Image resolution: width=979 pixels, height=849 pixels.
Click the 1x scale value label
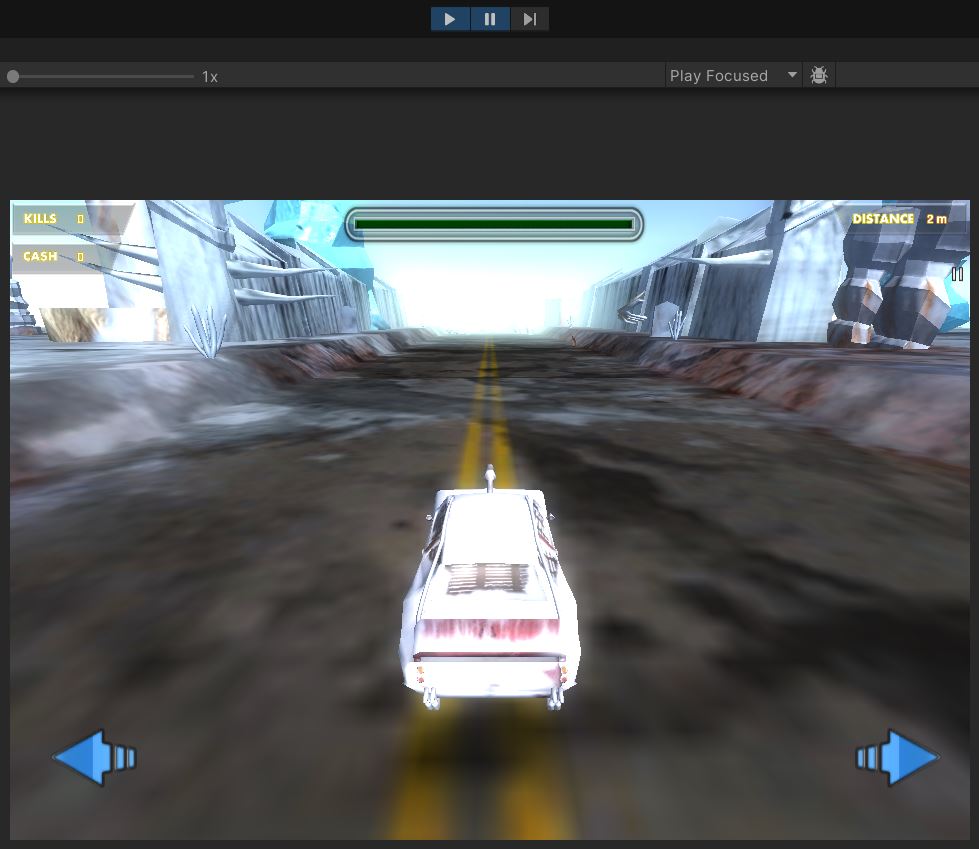pyautogui.click(x=210, y=77)
